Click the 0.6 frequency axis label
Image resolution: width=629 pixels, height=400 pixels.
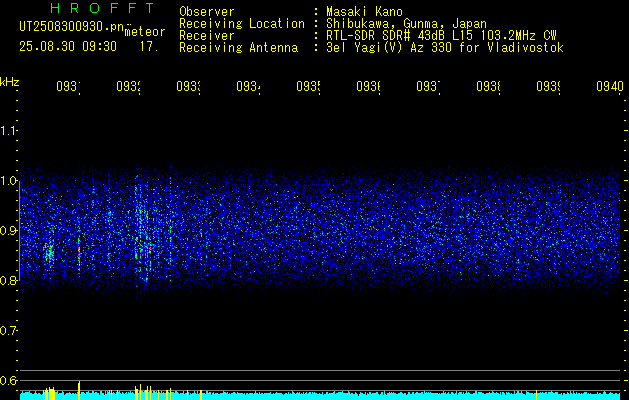coord(8,380)
